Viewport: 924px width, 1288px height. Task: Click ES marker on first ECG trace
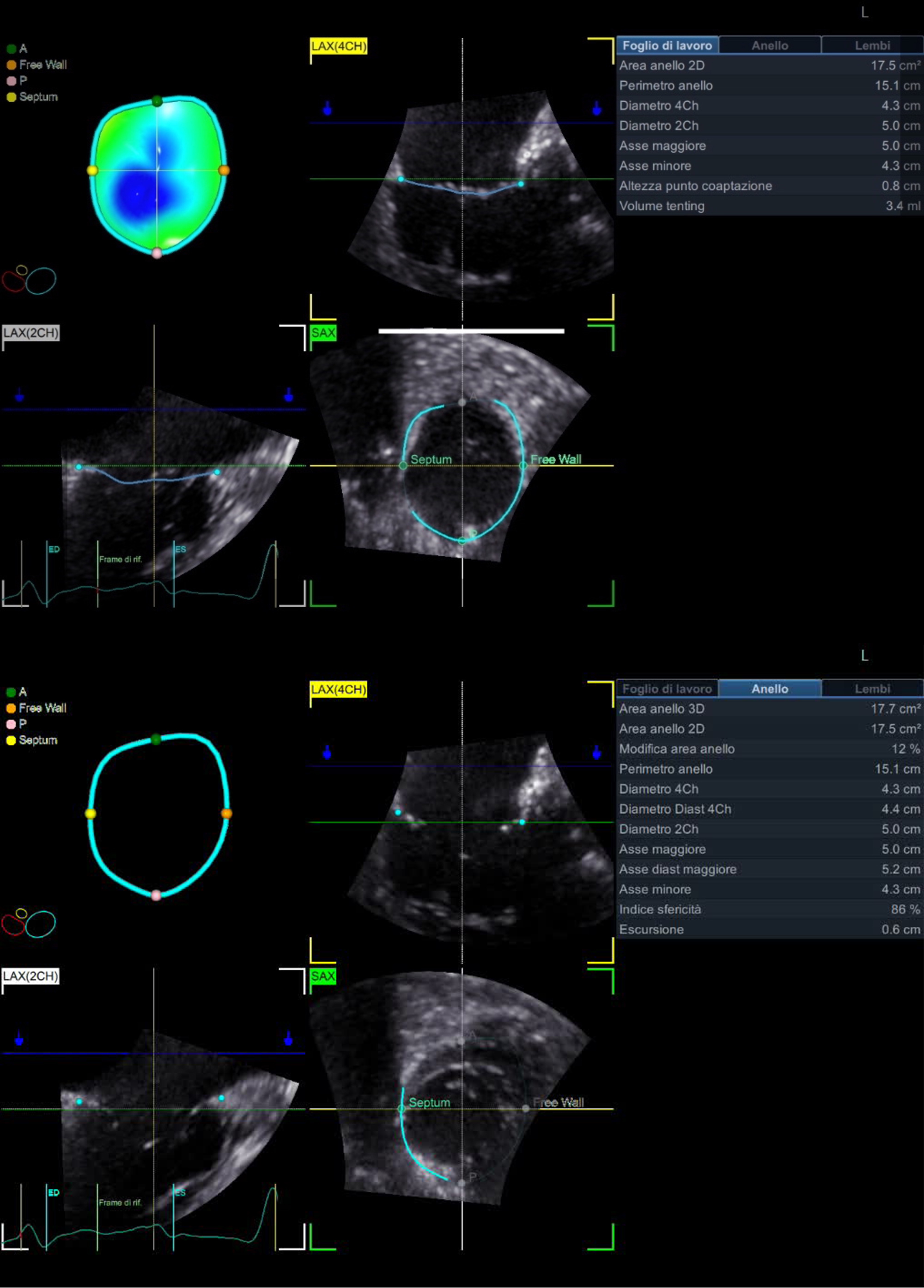179,549
